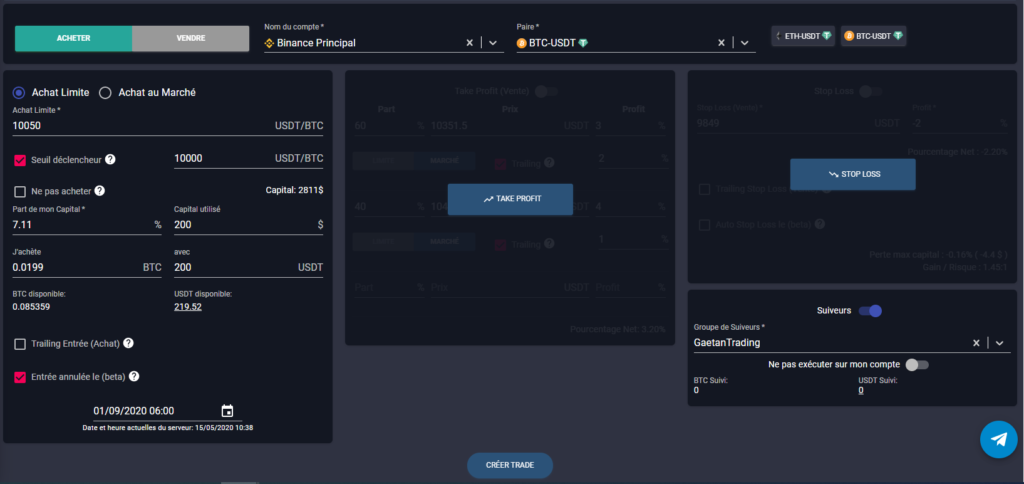Screen dimensions: 1024x484
Task: Click the Achat Limite price input field
Action: (x=140, y=127)
